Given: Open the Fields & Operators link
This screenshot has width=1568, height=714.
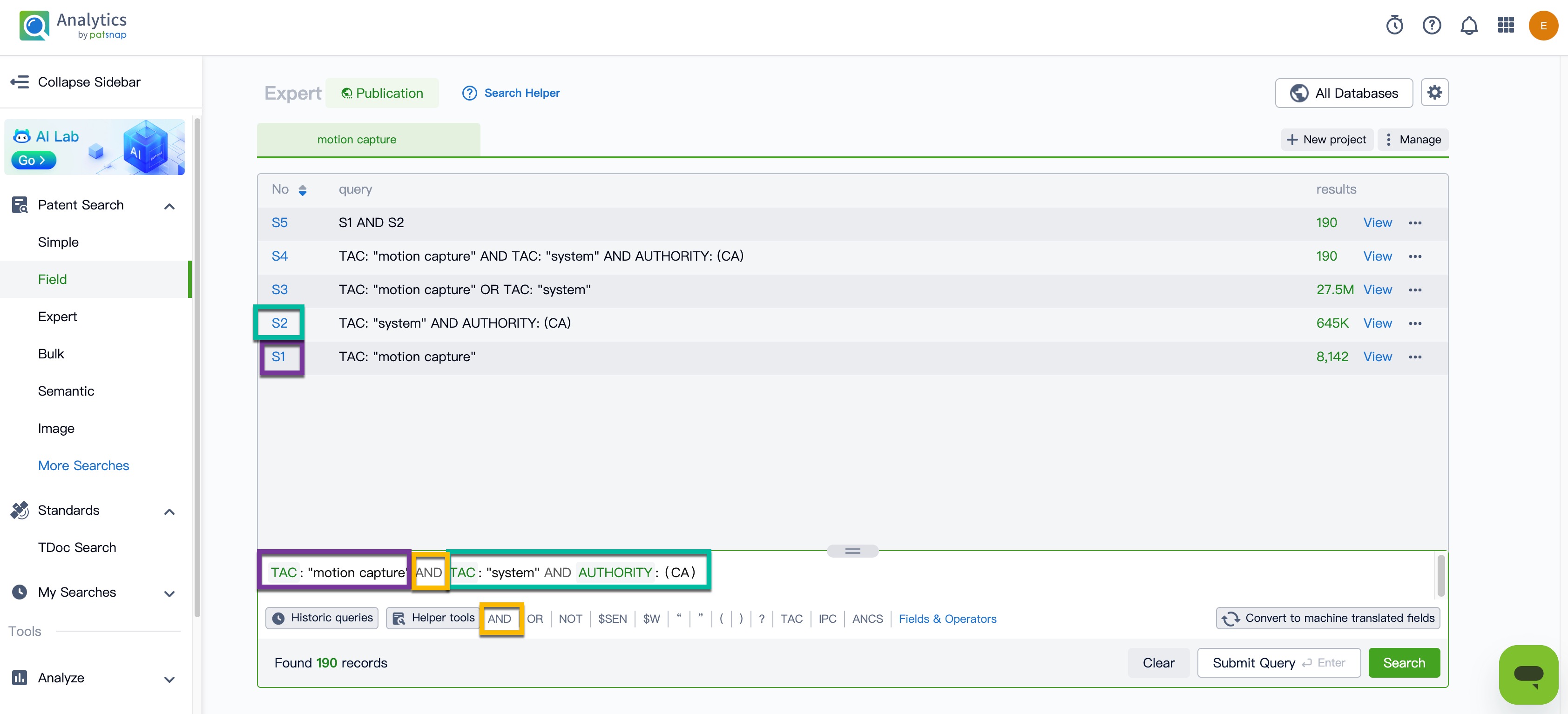Looking at the screenshot, I should point(947,619).
